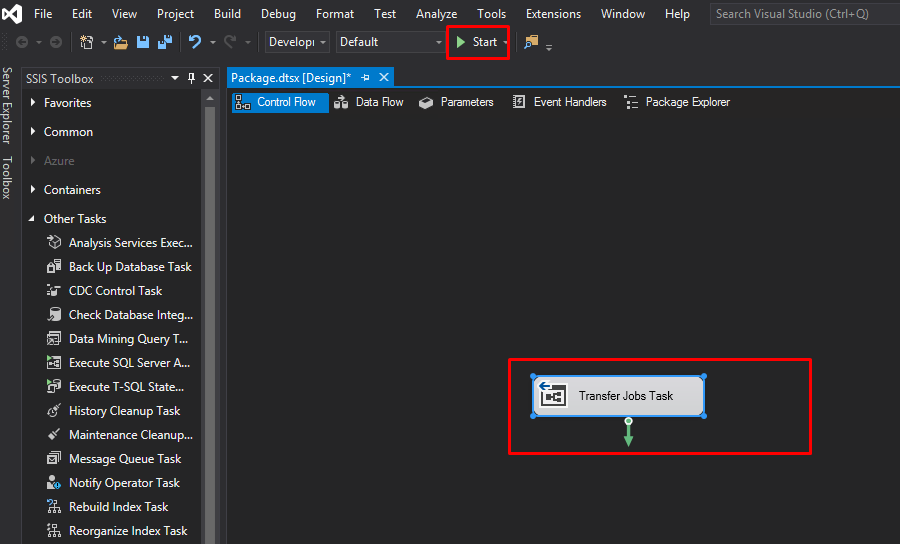Click the Open File folder icon

coord(121,42)
